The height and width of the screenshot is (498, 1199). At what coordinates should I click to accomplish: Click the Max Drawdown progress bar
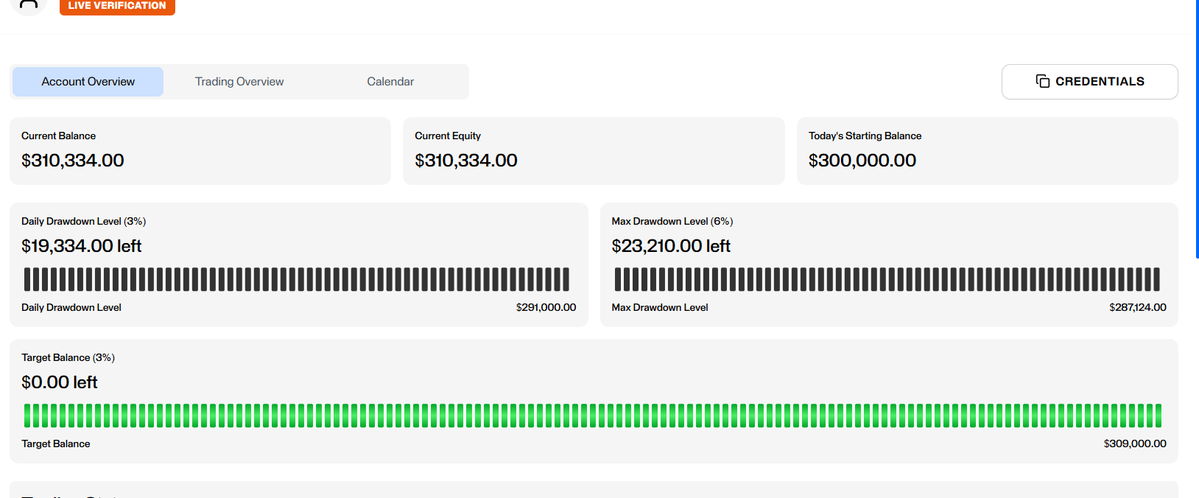[887, 279]
